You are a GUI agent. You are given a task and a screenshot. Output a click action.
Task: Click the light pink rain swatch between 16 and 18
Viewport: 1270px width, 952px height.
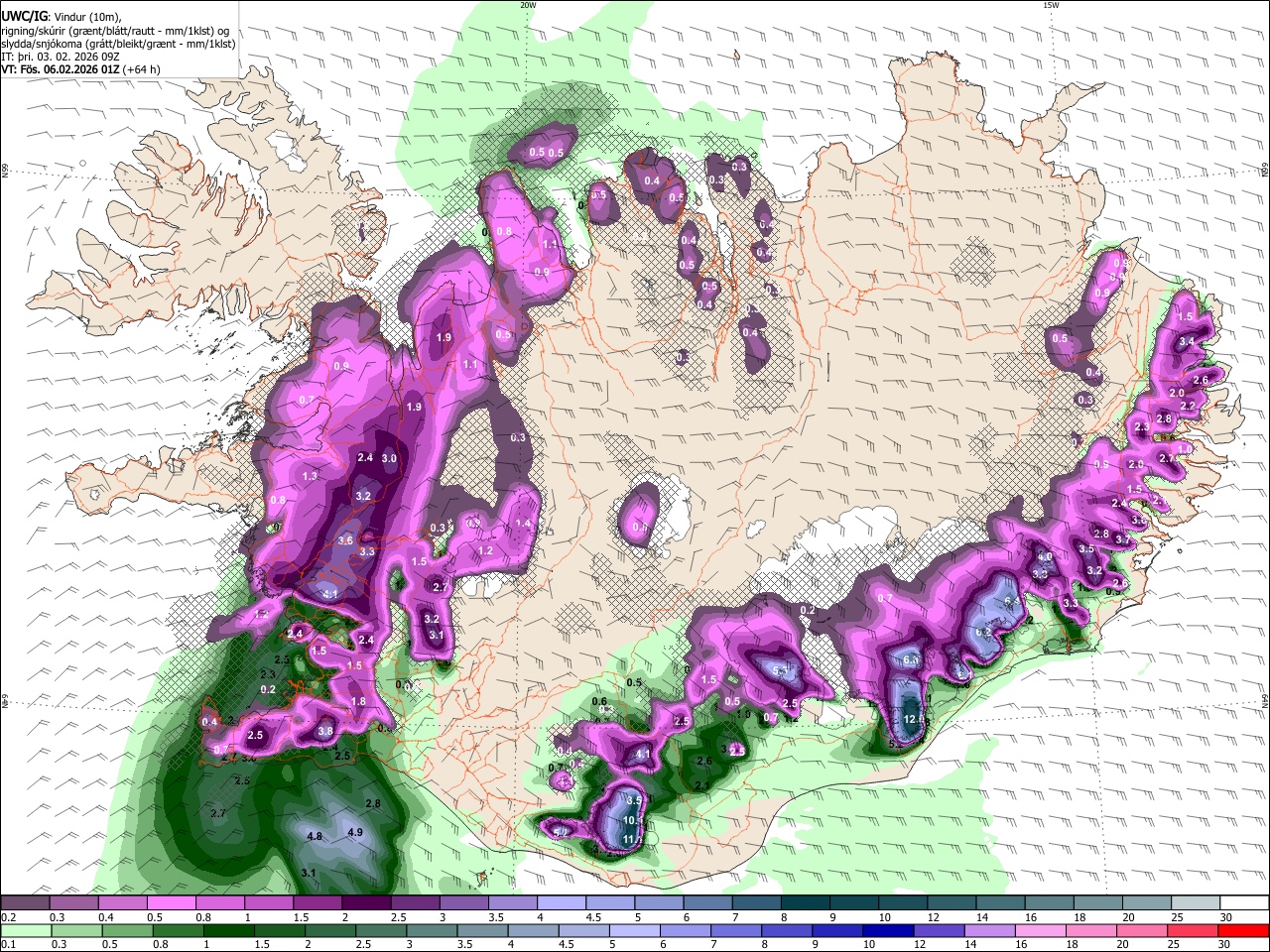click(x=1041, y=930)
